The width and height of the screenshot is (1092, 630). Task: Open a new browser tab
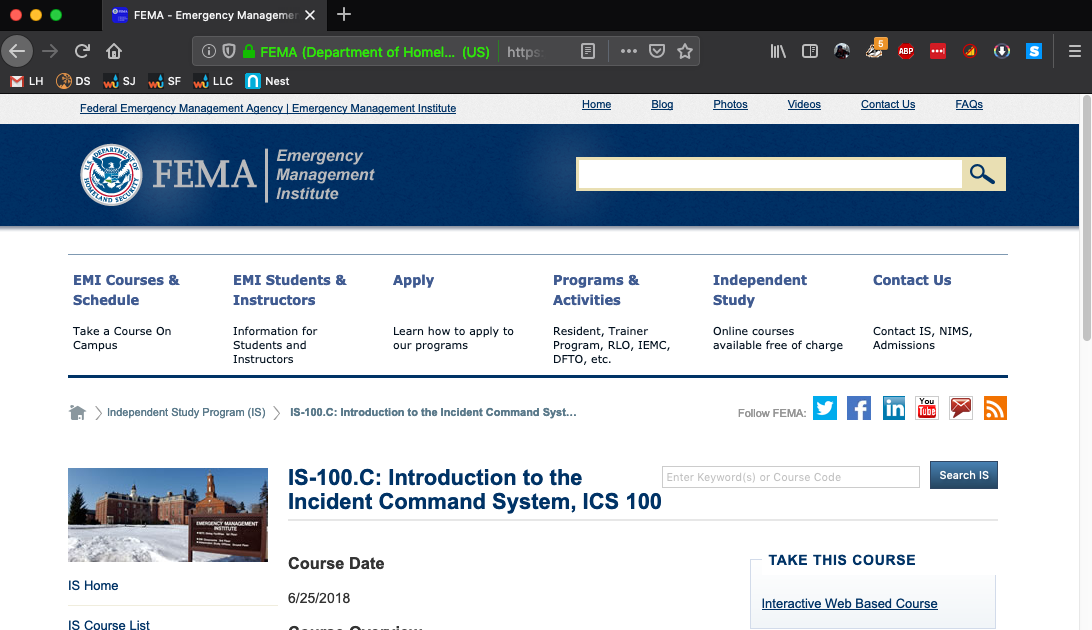[344, 14]
